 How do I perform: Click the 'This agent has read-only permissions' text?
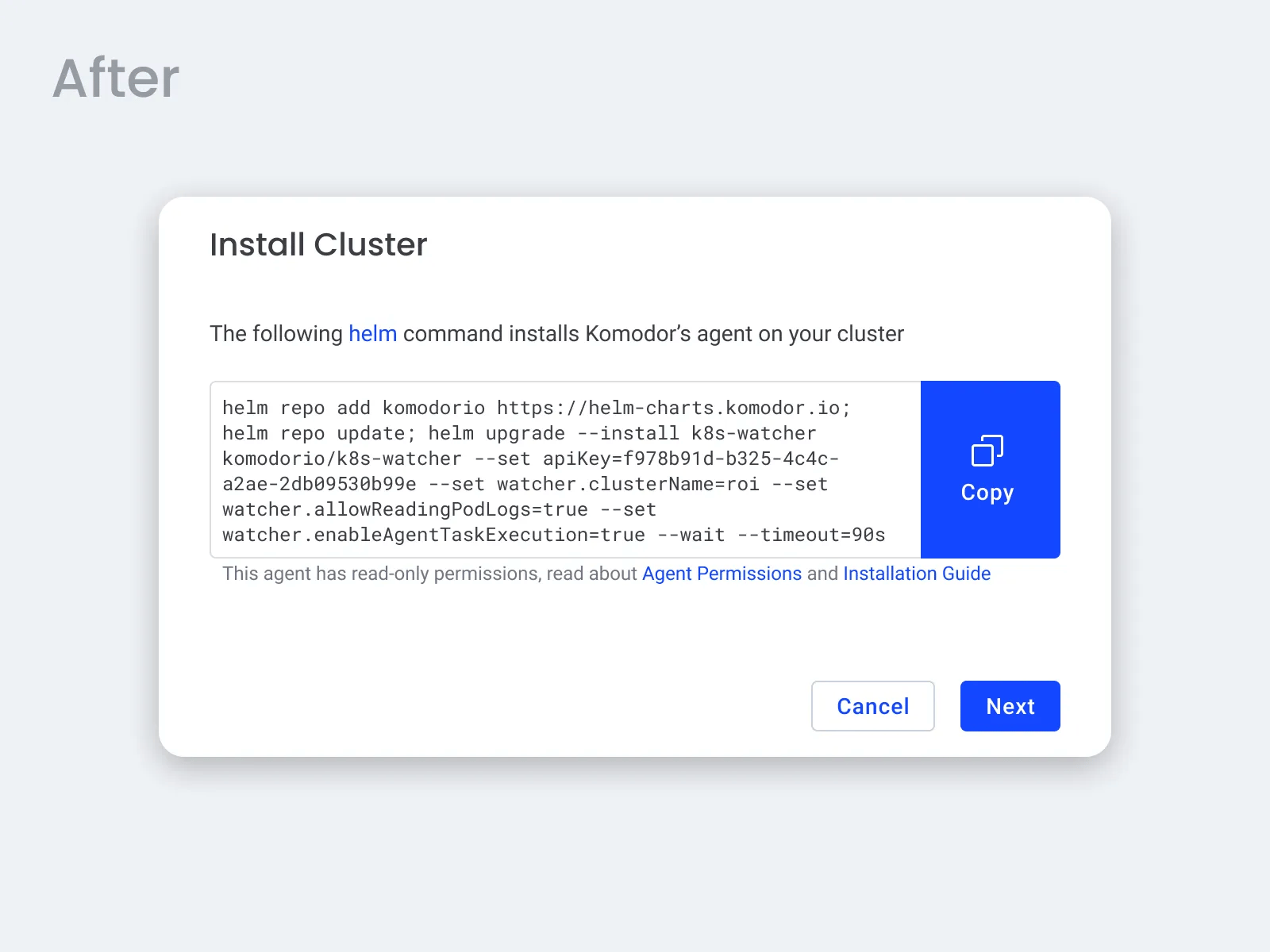[381, 574]
